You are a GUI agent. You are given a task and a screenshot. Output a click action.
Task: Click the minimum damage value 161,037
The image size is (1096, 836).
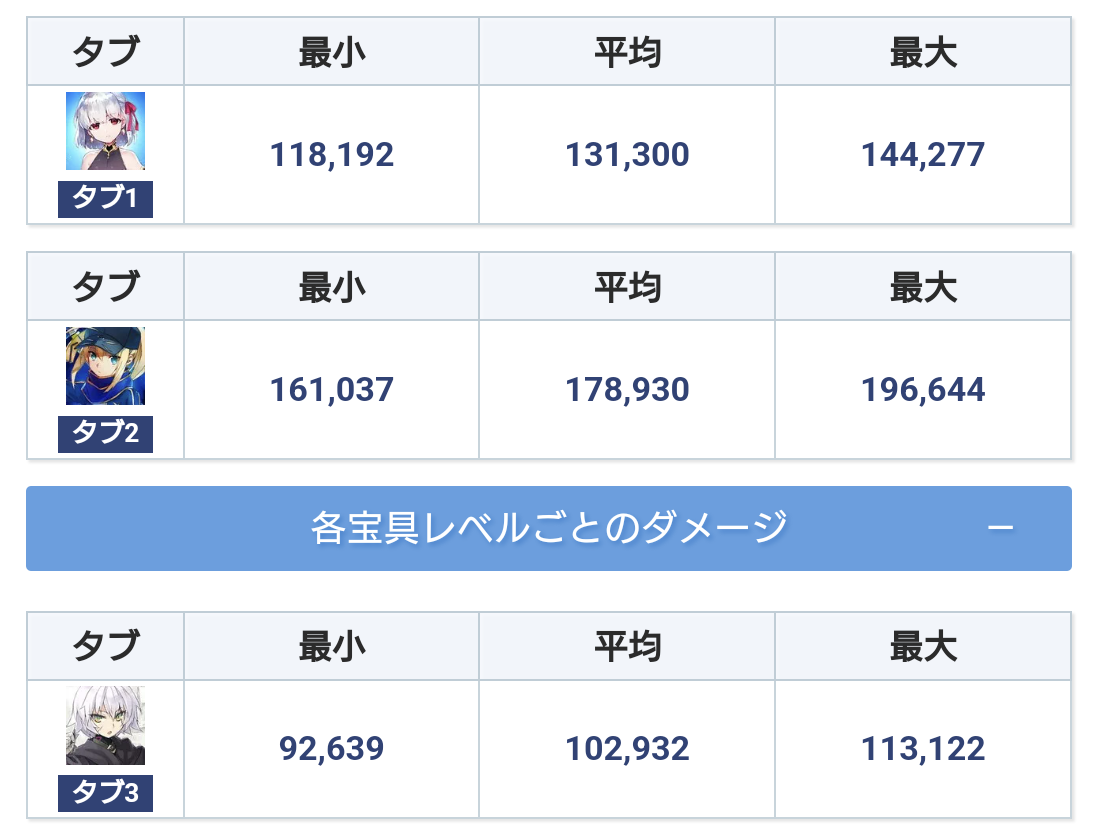click(332, 390)
